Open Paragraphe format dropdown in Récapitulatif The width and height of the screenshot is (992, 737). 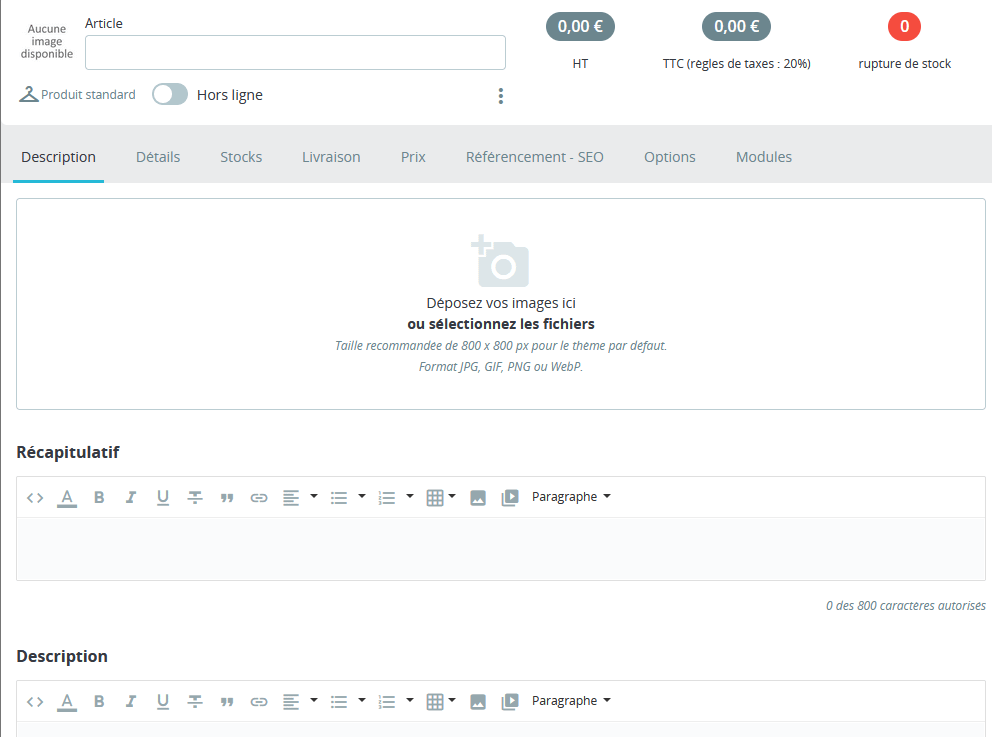click(571, 497)
